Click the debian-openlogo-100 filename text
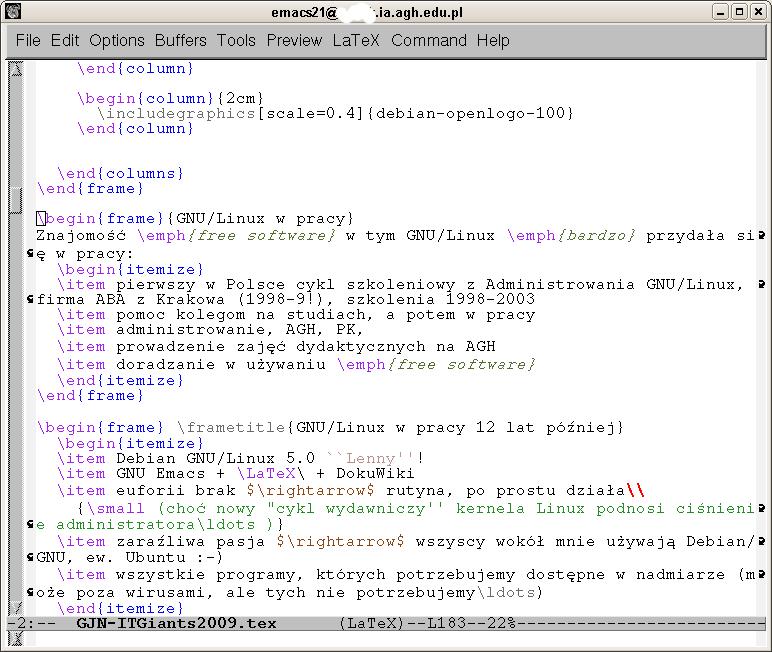The image size is (772, 652). coord(470,114)
